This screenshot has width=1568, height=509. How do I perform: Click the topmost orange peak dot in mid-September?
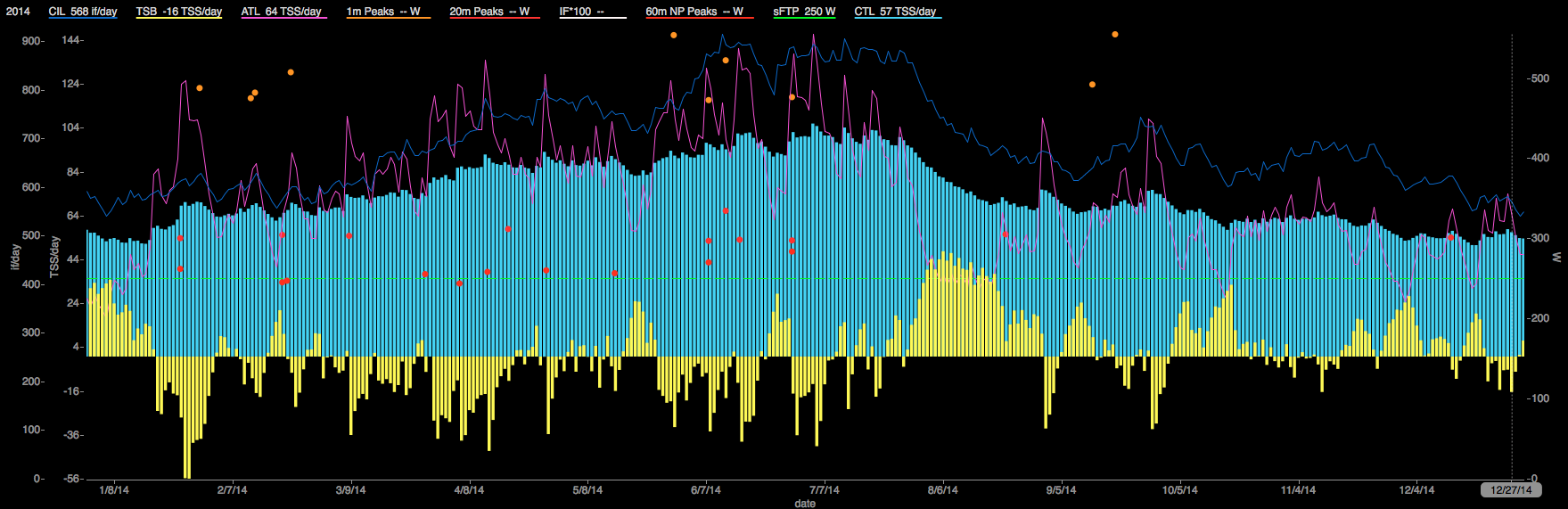(1115, 35)
